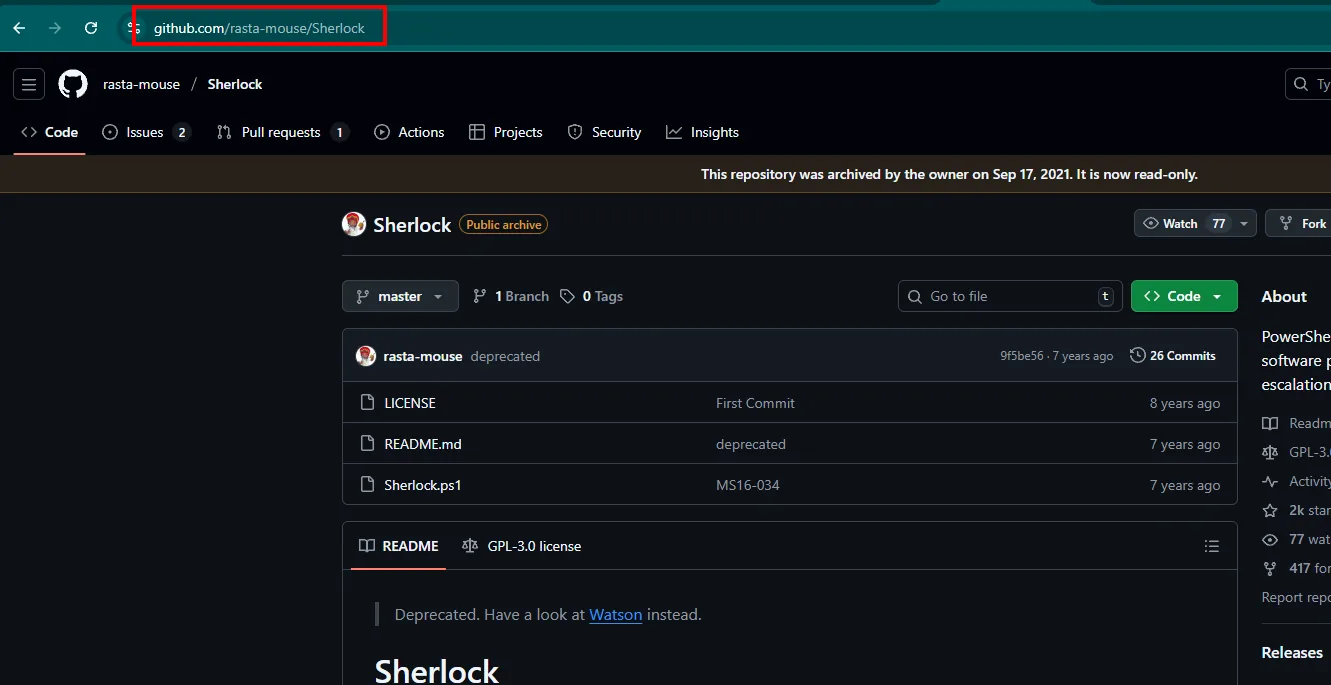Click rasta-mouse author name in commit row

(x=423, y=356)
